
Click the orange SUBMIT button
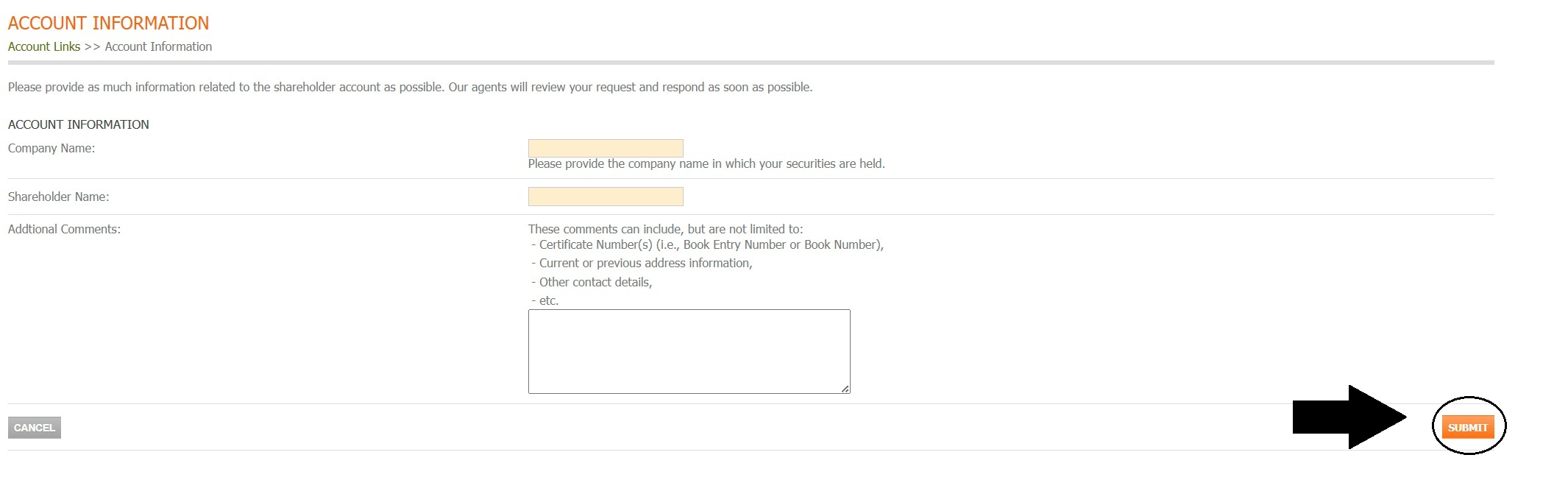tap(1467, 427)
